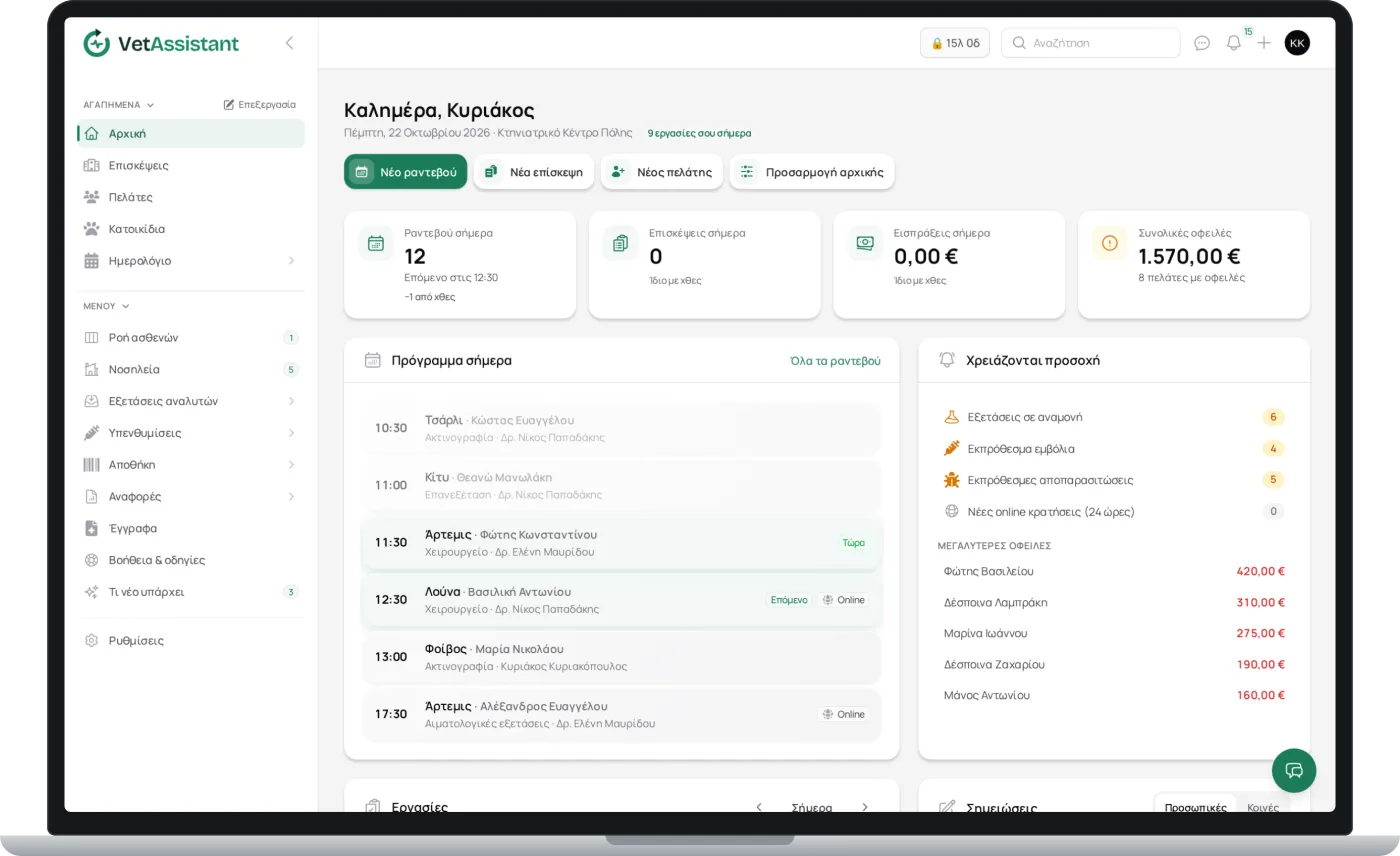This screenshot has height=856, width=1400.
Task: Expand the Ημερολόγιο submenu
Action: point(291,261)
